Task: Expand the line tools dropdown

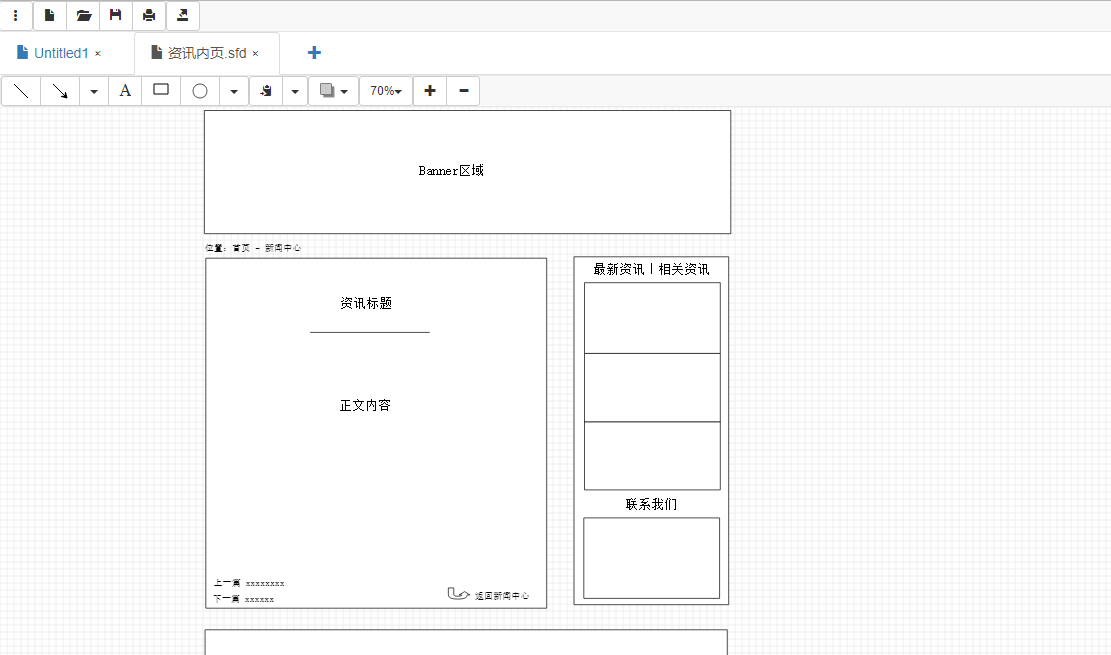Action: tap(94, 91)
